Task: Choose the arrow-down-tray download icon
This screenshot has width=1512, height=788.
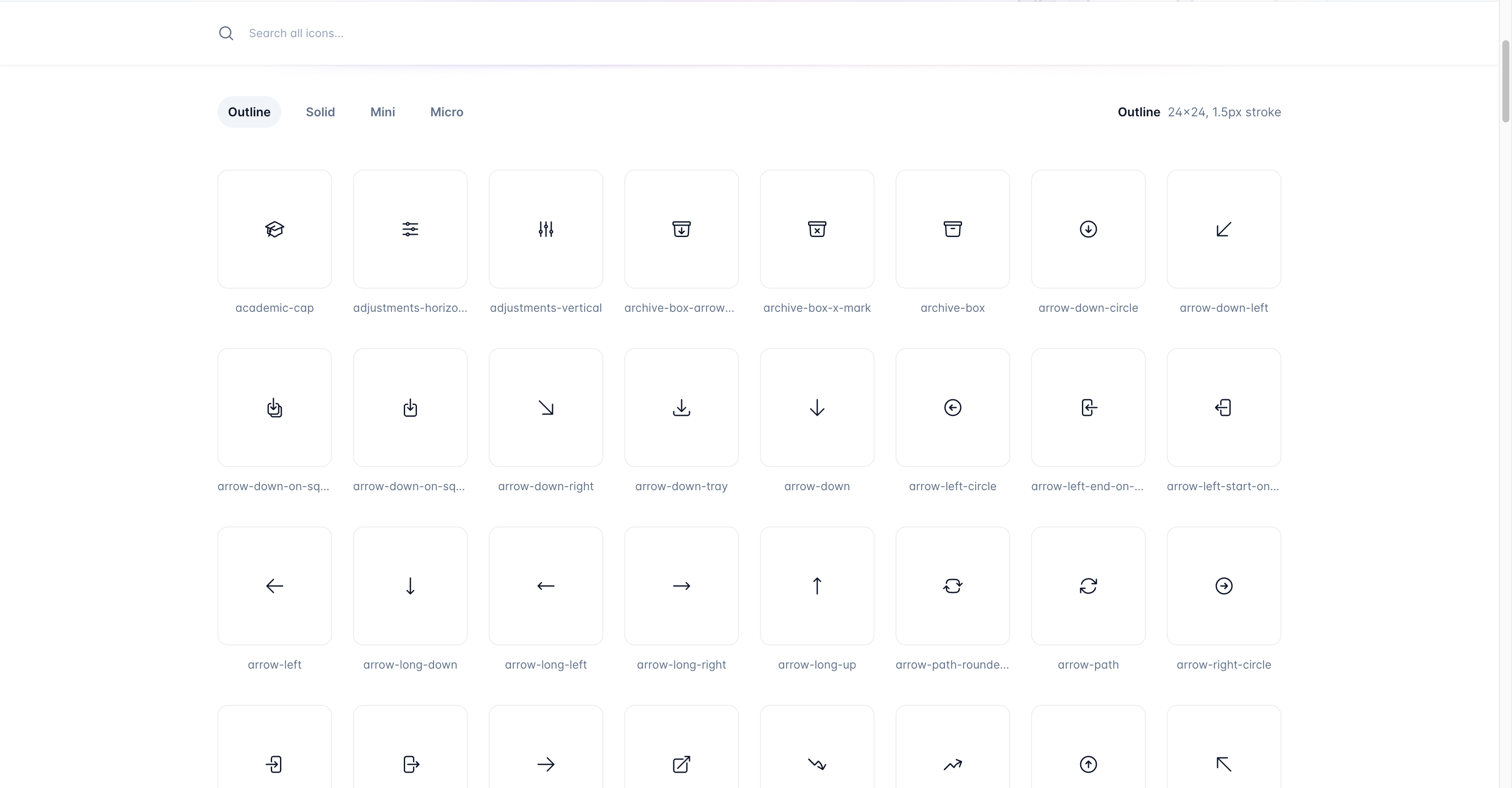Action: click(682, 407)
